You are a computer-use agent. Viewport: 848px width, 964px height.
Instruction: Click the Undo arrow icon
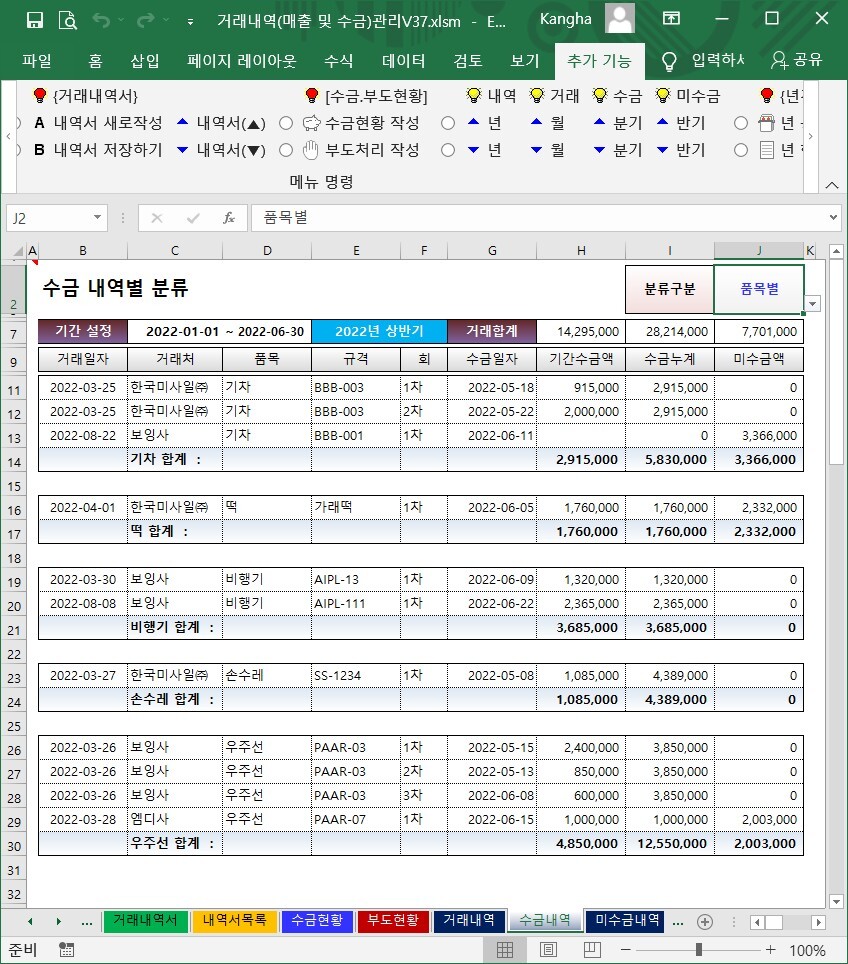(x=101, y=20)
